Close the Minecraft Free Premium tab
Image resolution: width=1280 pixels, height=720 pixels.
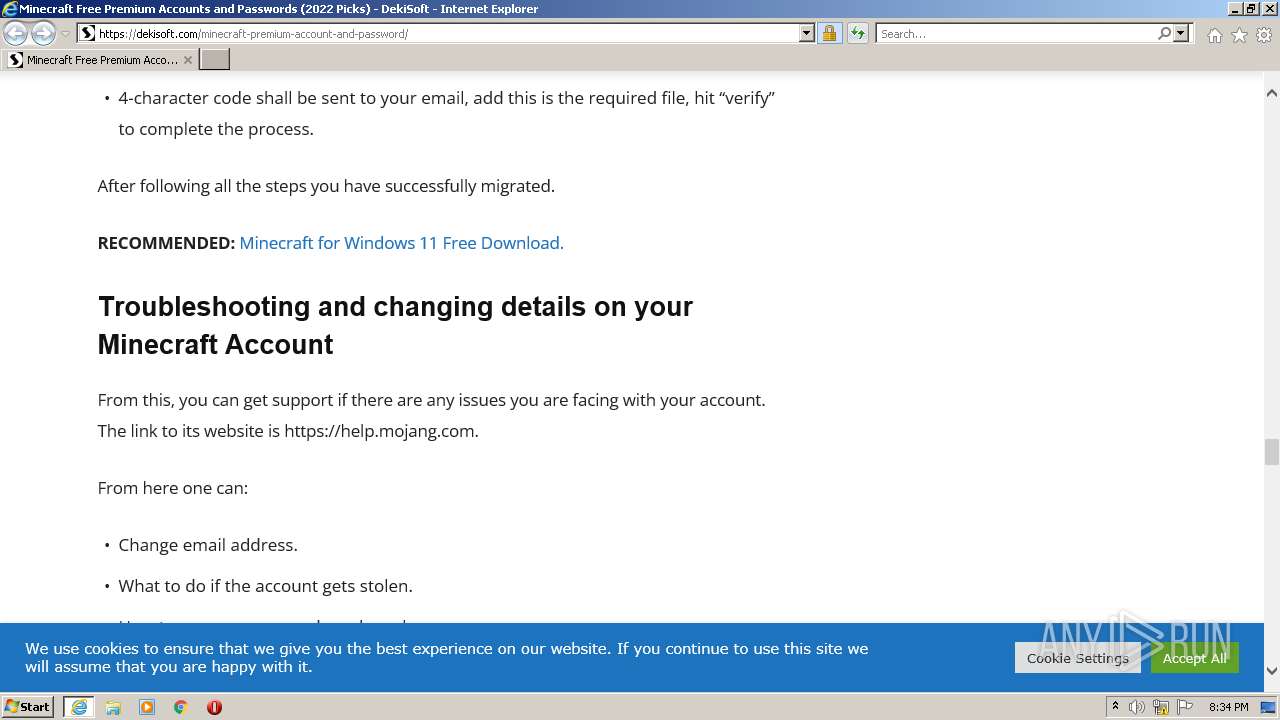187,60
